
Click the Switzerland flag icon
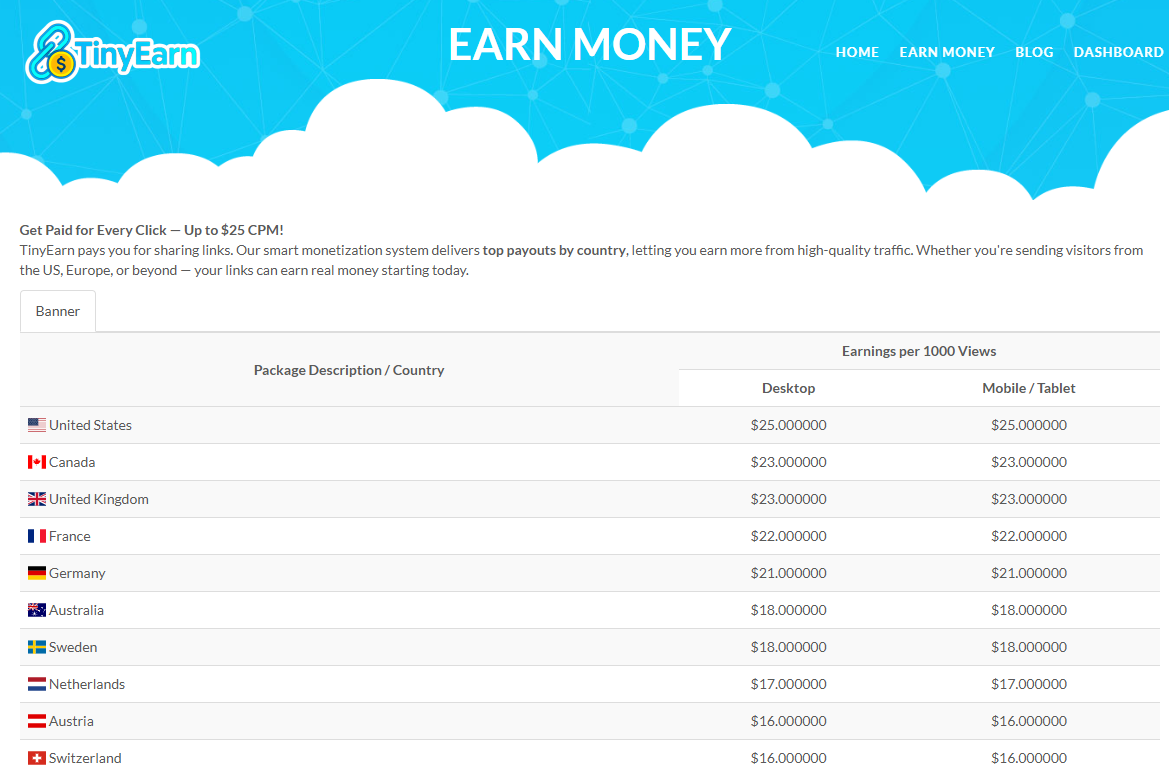point(37,758)
